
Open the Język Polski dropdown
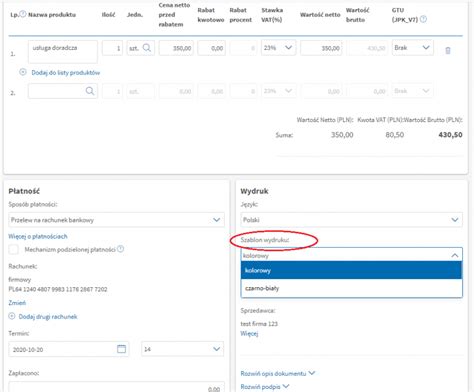(x=351, y=220)
